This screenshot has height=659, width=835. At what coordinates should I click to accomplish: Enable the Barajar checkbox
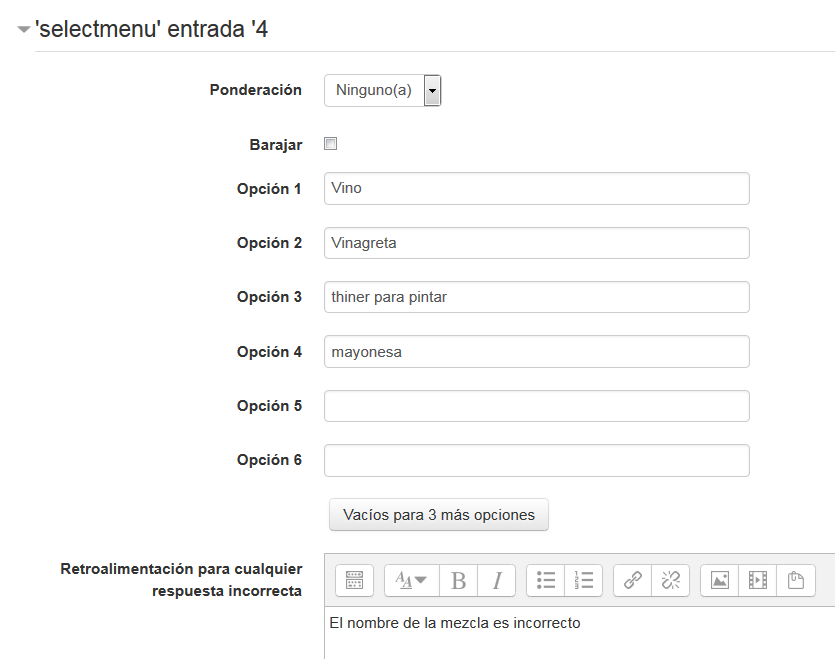pos(331,144)
